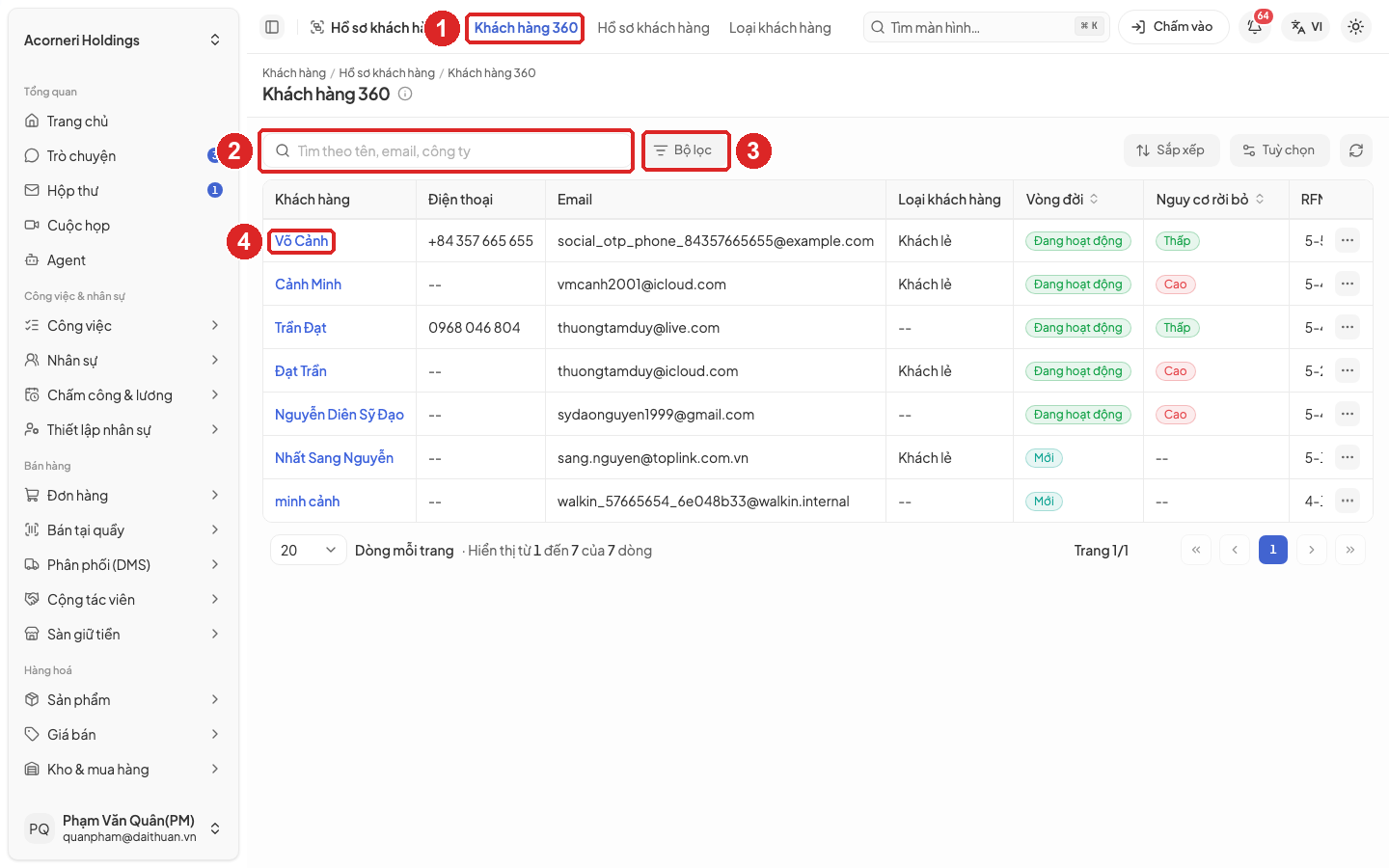The height and width of the screenshot is (868, 1389).
Task: Expand Sản phẩm menu
Action: [x=123, y=700]
